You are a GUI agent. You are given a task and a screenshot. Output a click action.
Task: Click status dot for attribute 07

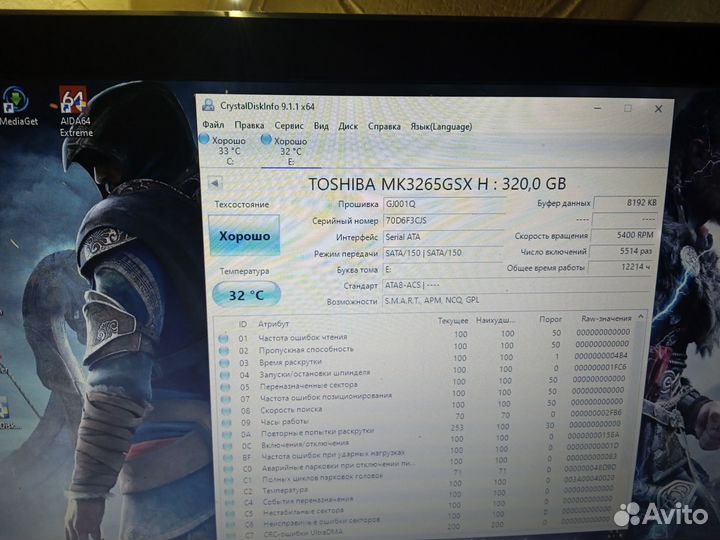tap(226, 399)
